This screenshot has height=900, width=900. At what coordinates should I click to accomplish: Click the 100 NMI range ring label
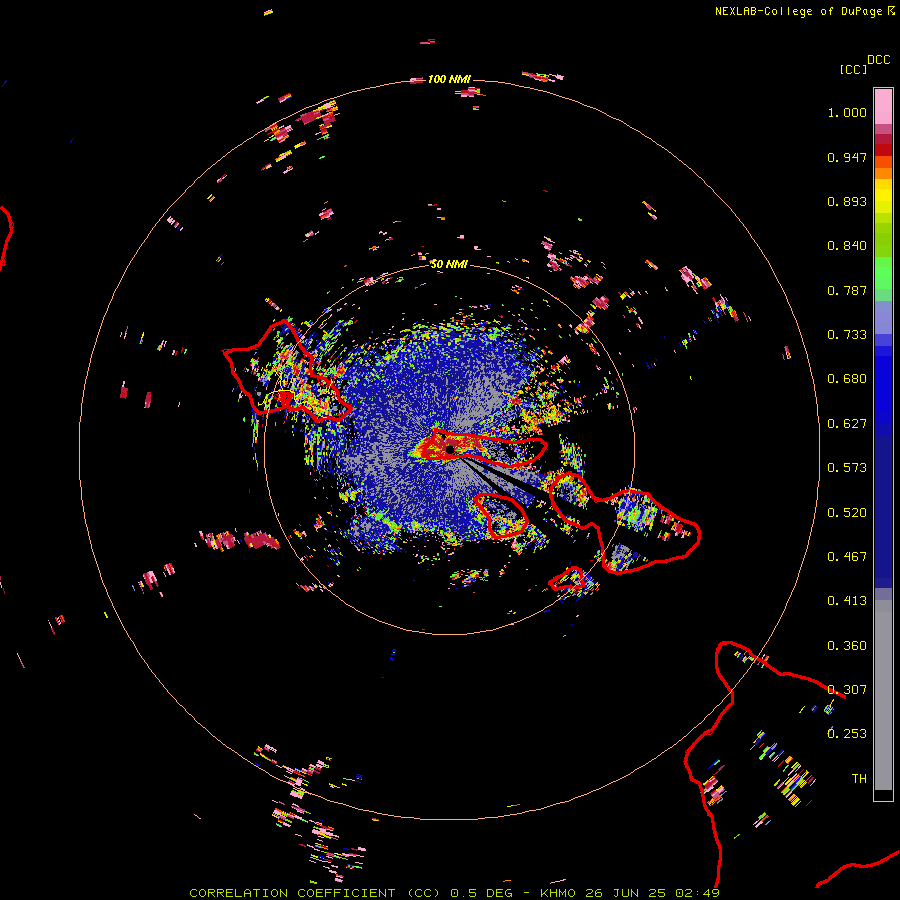click(449, 79)
